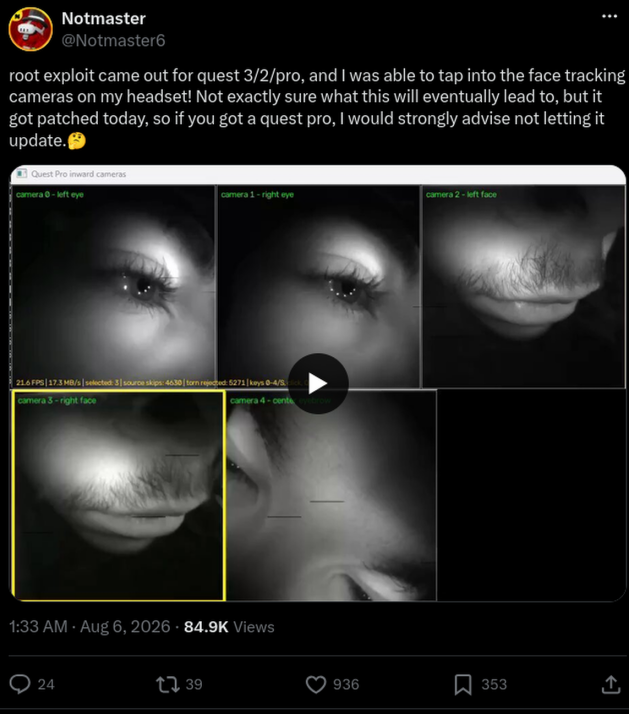Screen dimensions: 629x714
Task: Click the reply speech bubble icon
Action: point(20,684)
